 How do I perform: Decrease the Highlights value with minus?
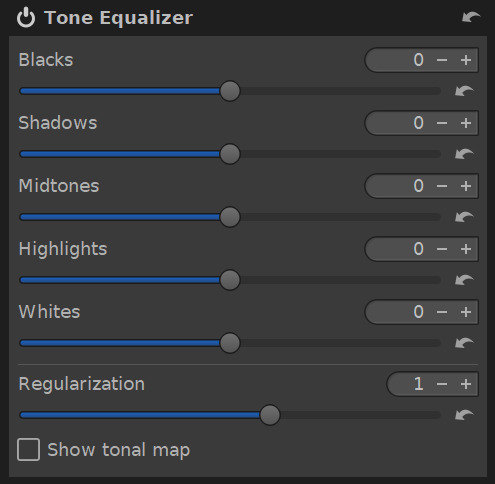tap(442, 249)
